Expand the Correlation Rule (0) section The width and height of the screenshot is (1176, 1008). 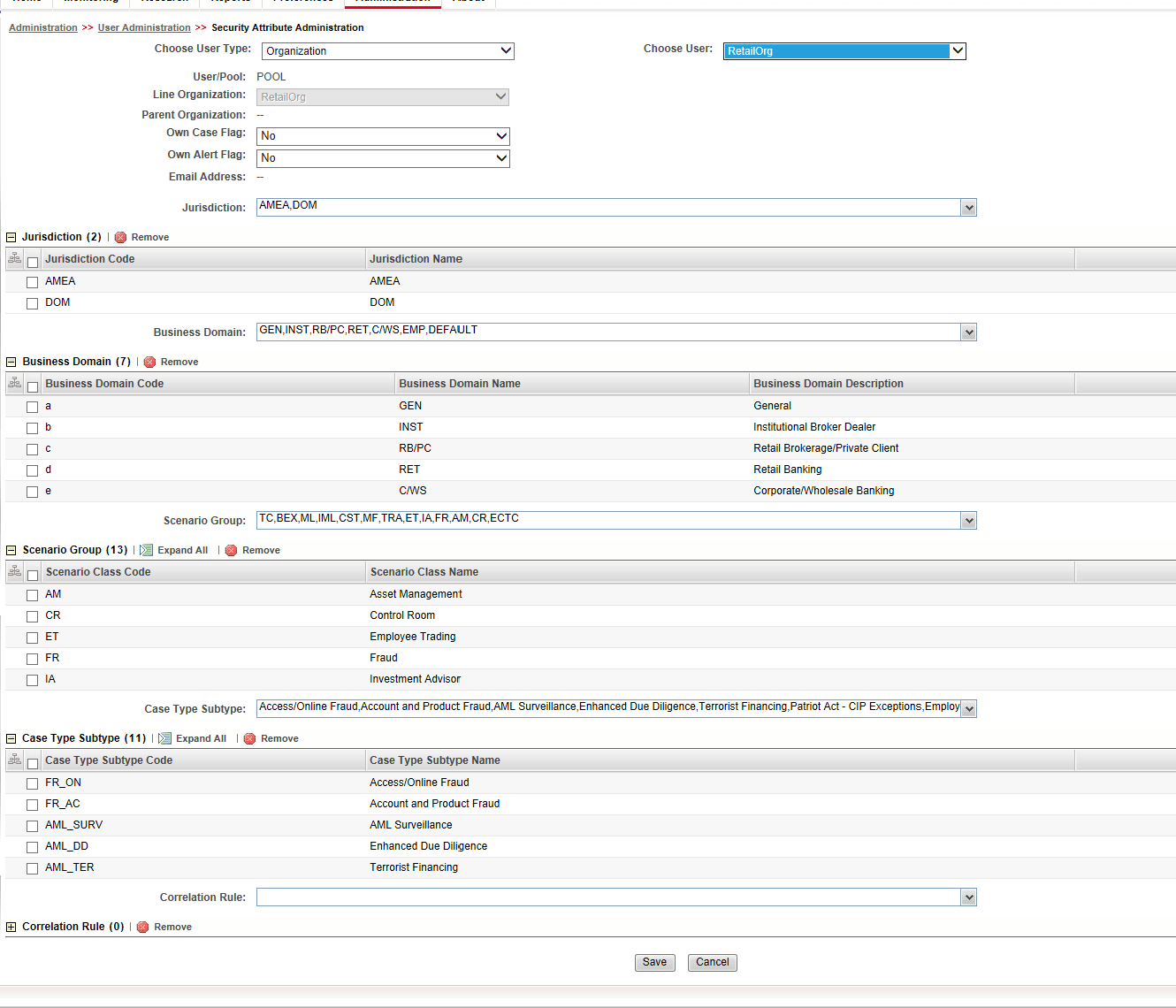click(x=11, y=927)
